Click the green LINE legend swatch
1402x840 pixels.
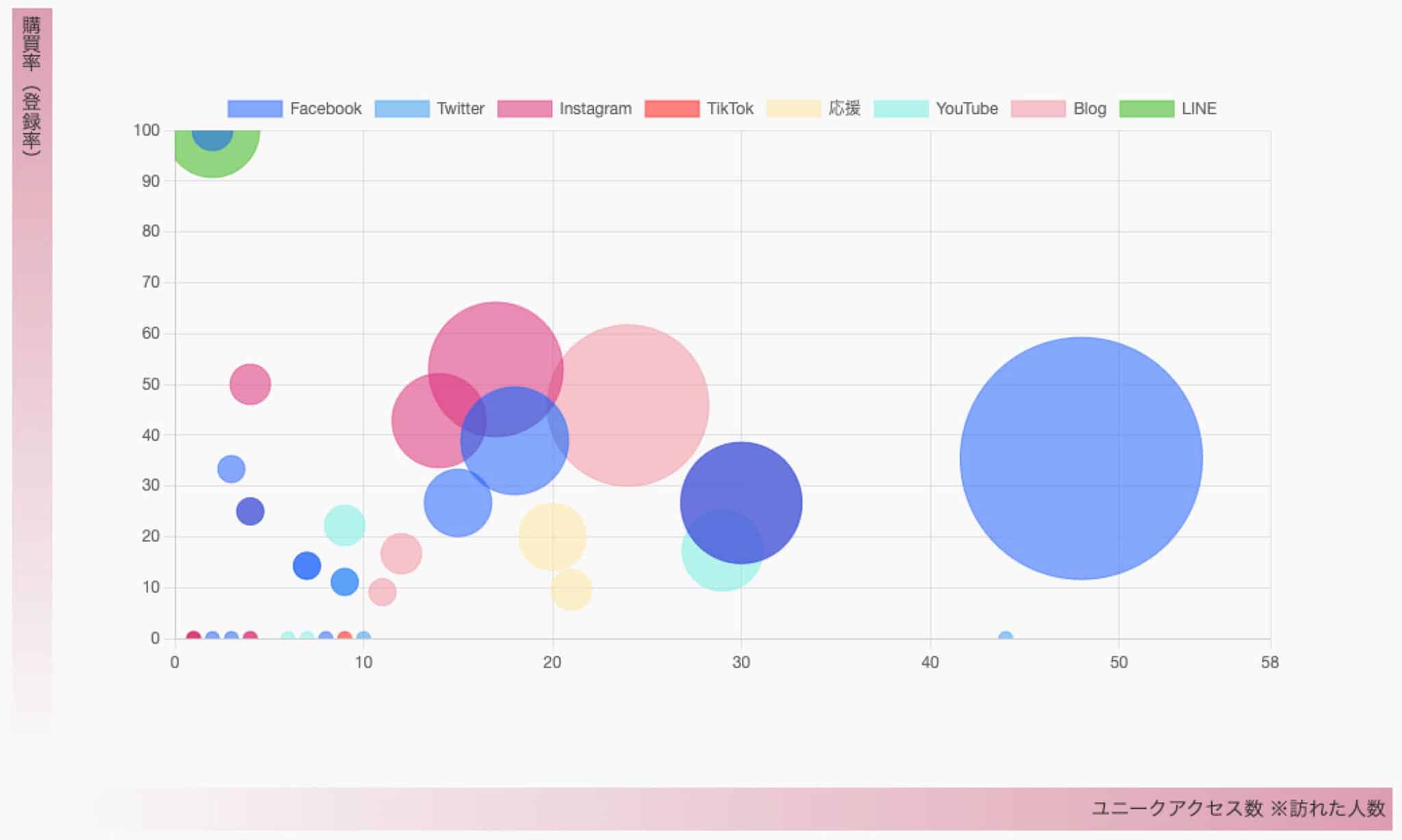[x=1147, y=109]
